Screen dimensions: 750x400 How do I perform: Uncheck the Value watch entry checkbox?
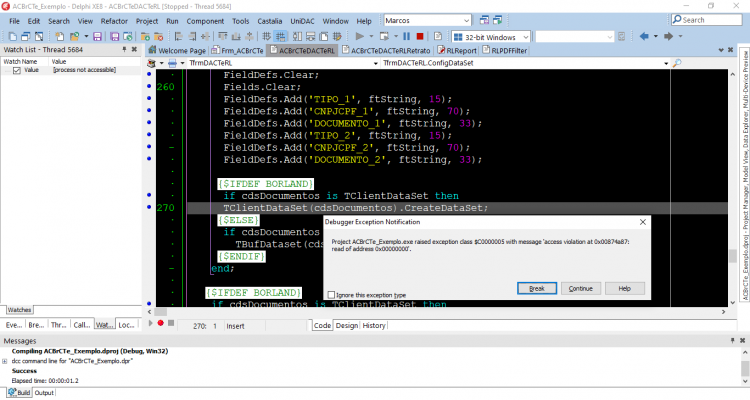(17, 70)
